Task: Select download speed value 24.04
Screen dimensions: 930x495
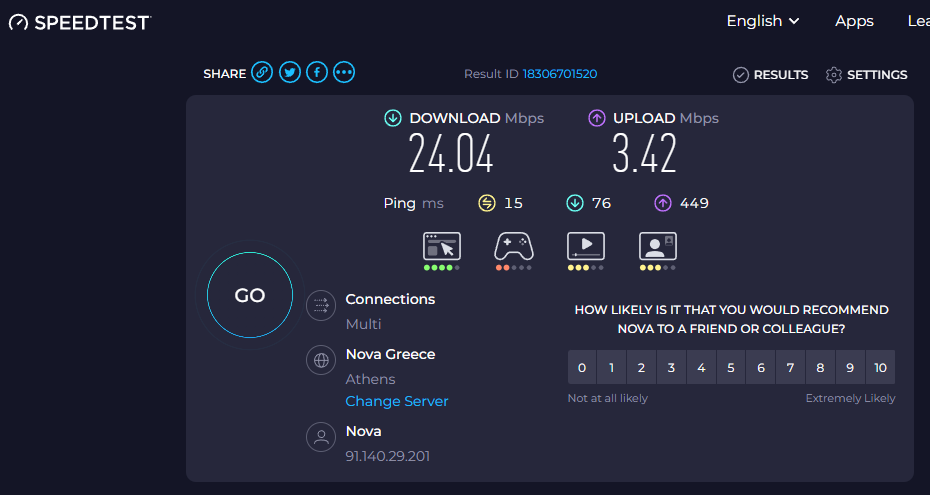Action: [451, 154]
